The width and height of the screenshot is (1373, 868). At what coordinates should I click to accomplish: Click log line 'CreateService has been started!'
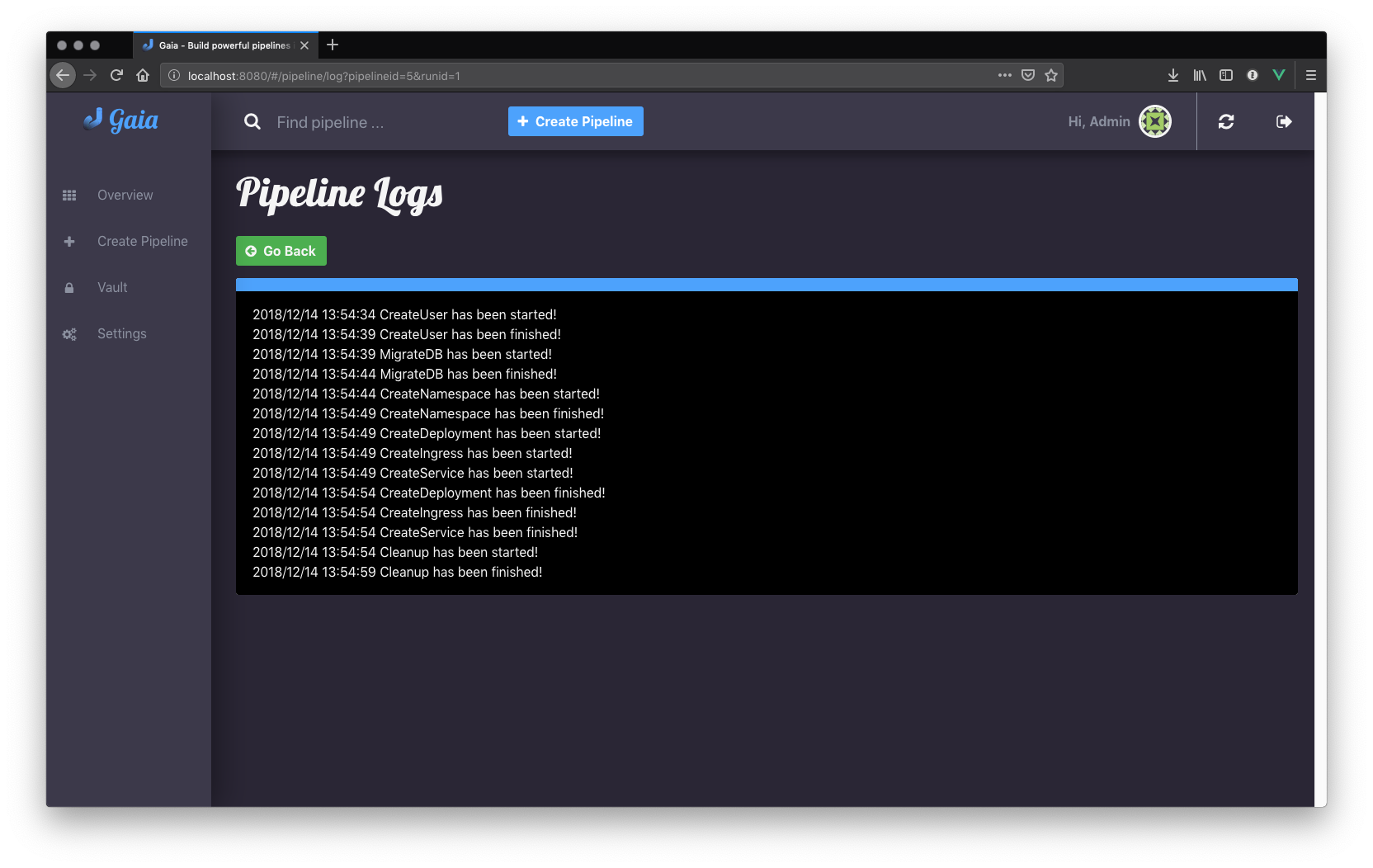pos(413,473)
